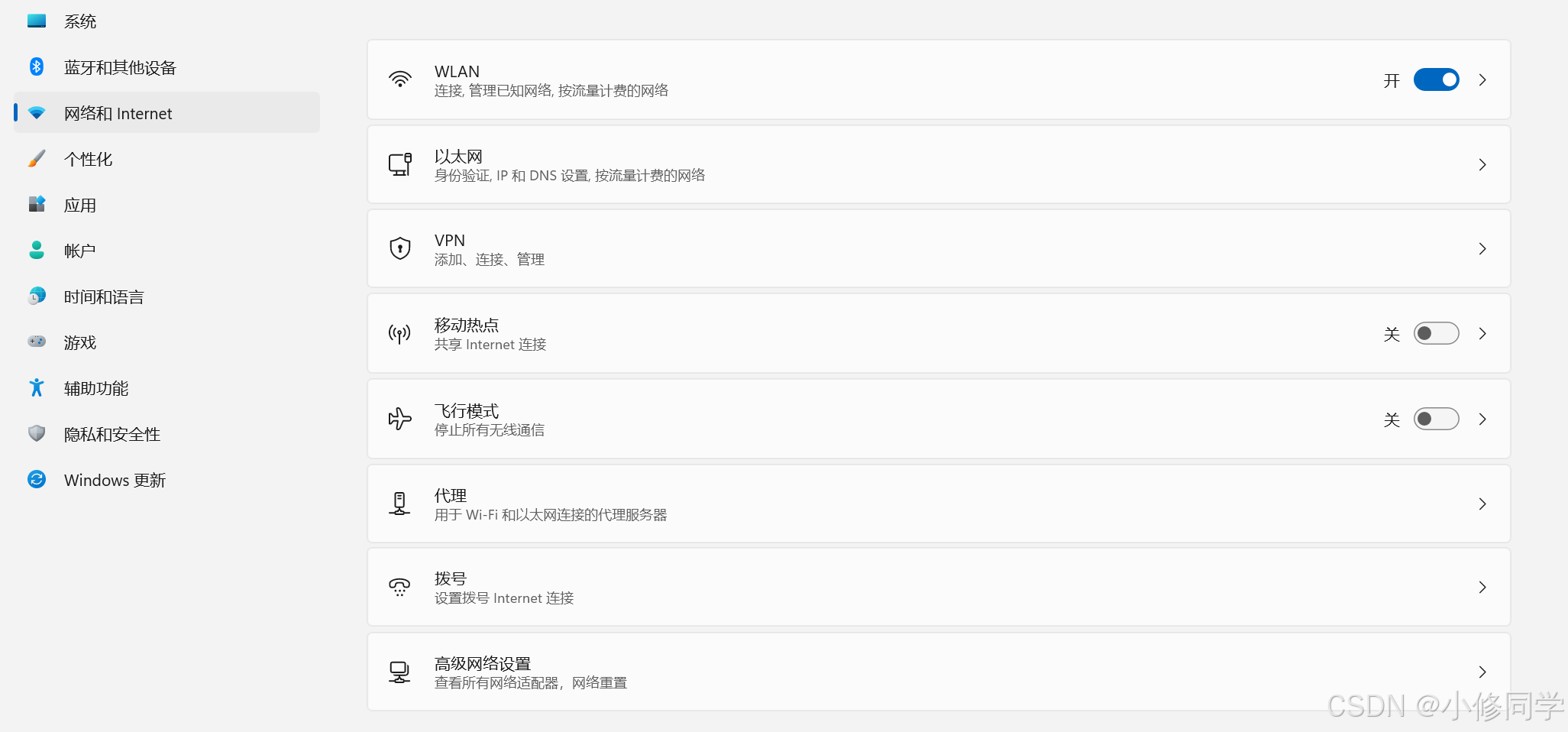Viewport: 1568px width, 732px height.
Task: Select 网络和 Internet in sidebar
Action: coord(166,113)
